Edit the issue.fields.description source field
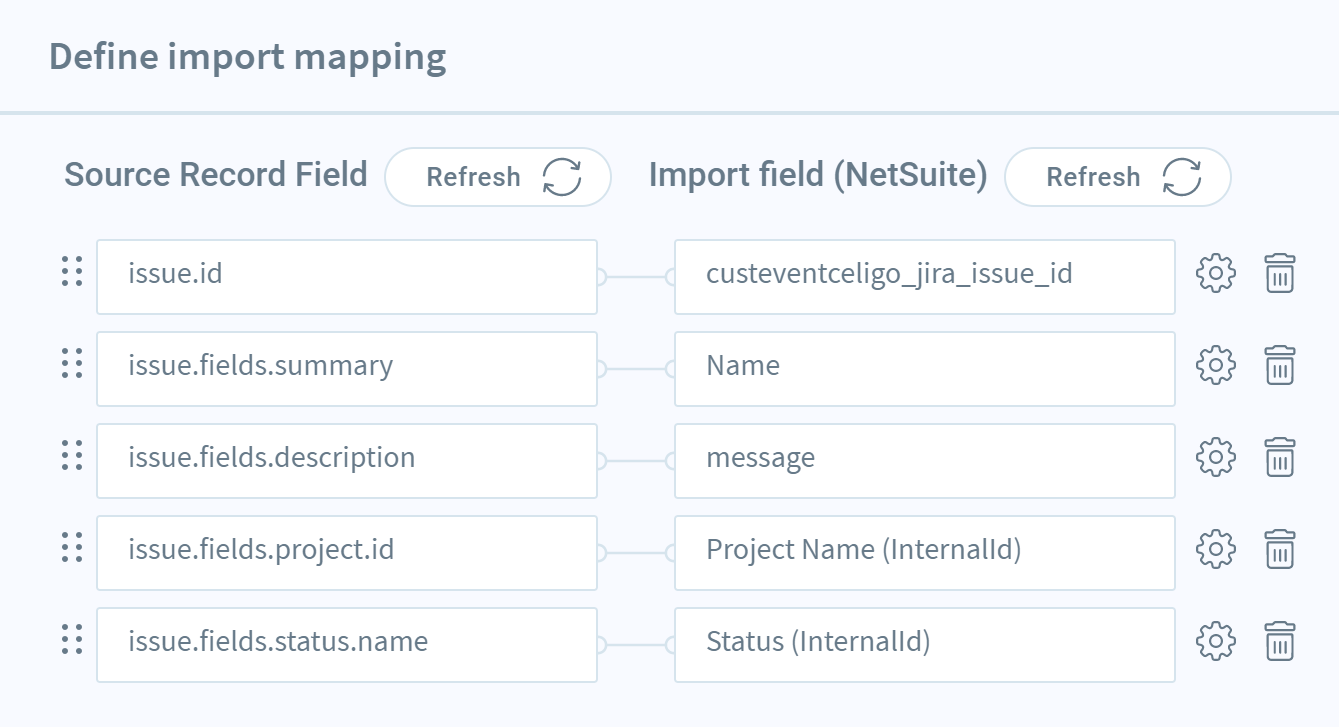The height and width of the screenshot is (727, 1339). point(347,460)
